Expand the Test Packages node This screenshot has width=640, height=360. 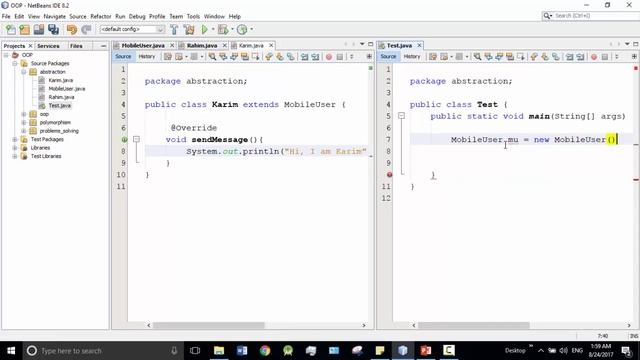point(15,139)
